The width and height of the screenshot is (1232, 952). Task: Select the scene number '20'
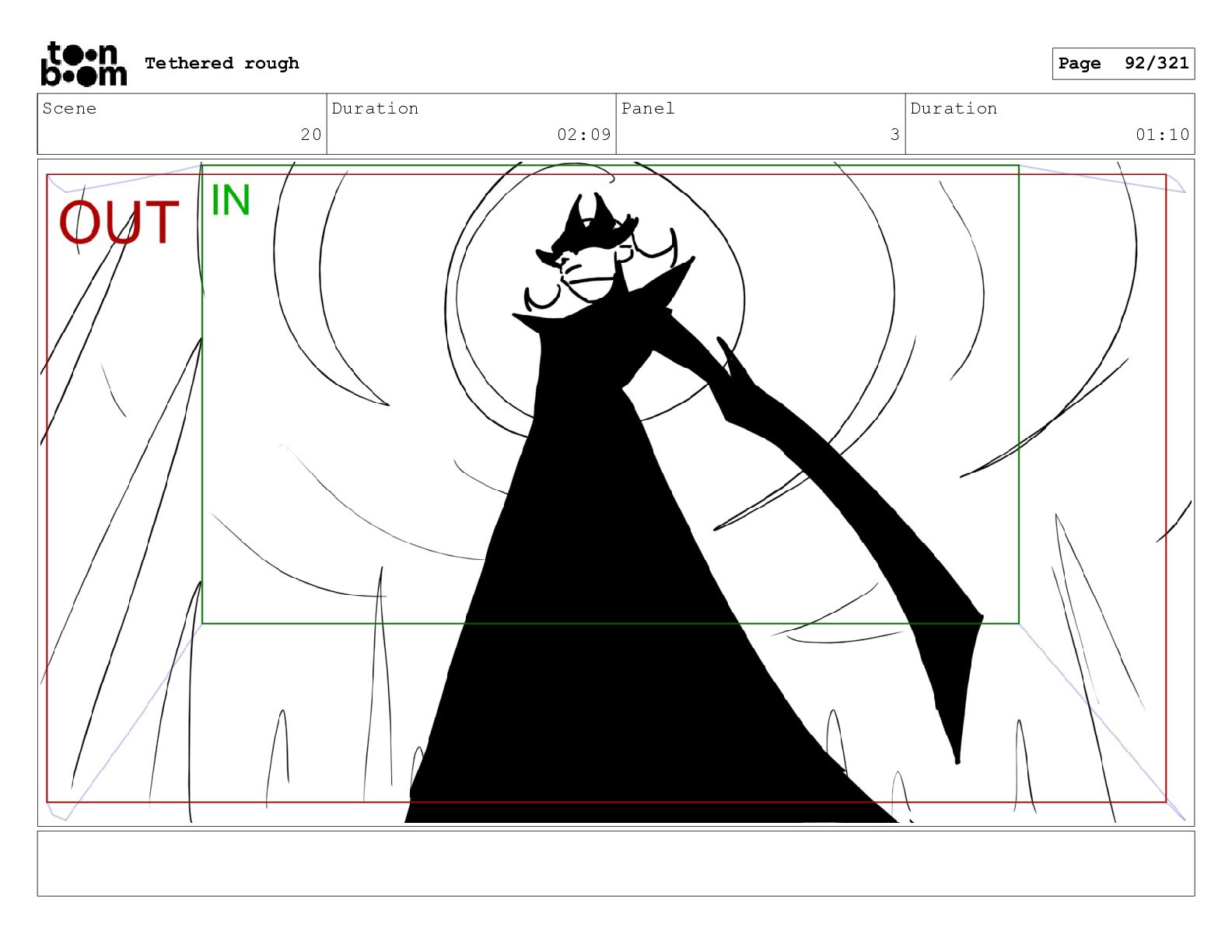[311, 135]
